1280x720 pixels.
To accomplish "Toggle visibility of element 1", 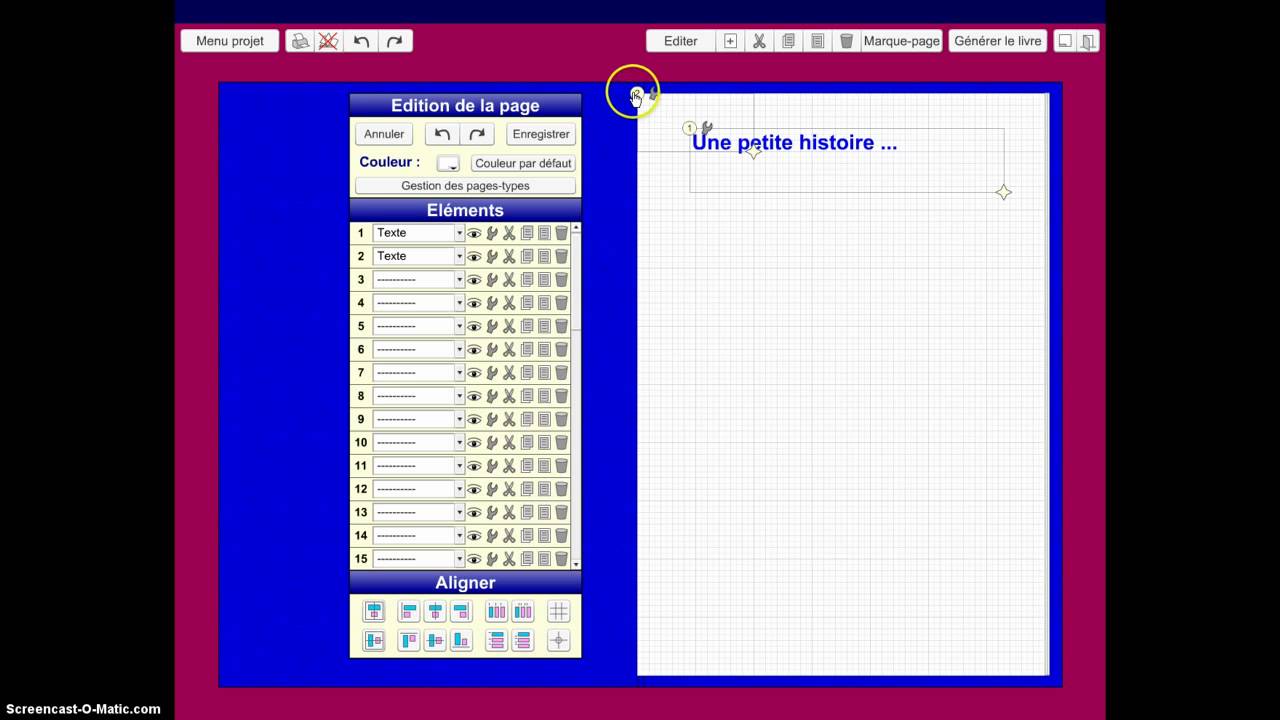I will click(x=474, y=233).
